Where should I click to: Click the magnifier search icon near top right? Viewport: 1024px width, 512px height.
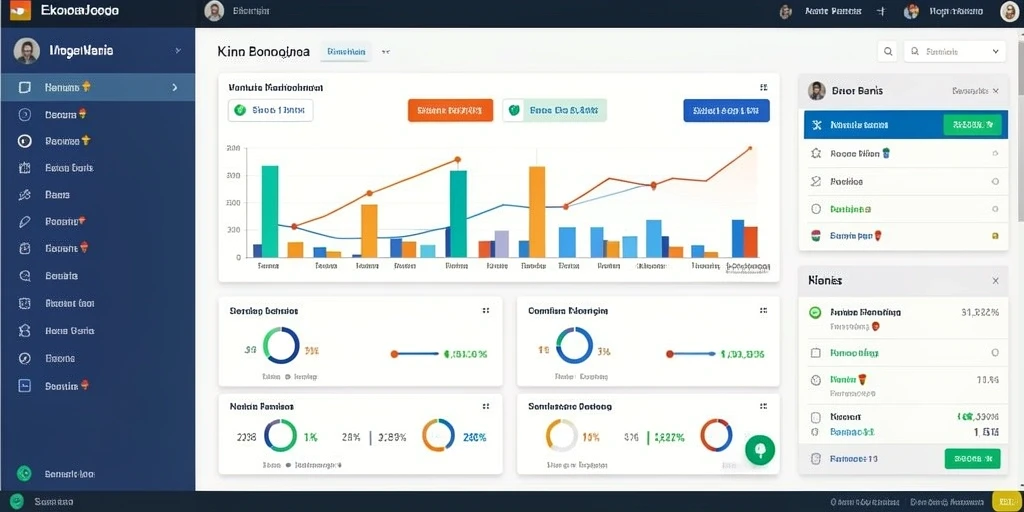coord(887,52)
